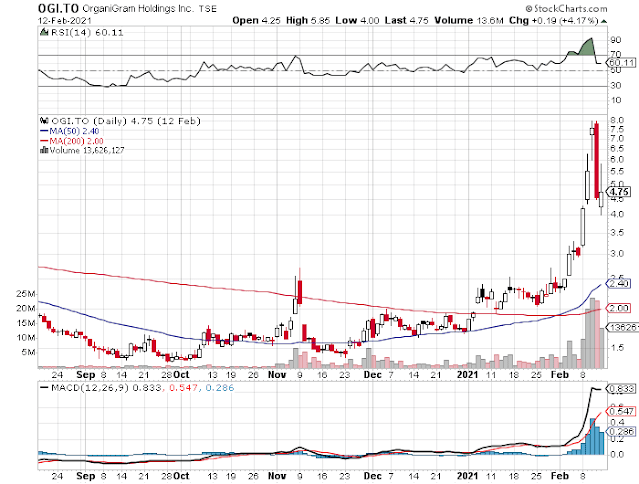The image size is (639, 484).
Task: Click the High 5.85 value
Action: pos(308,20)
